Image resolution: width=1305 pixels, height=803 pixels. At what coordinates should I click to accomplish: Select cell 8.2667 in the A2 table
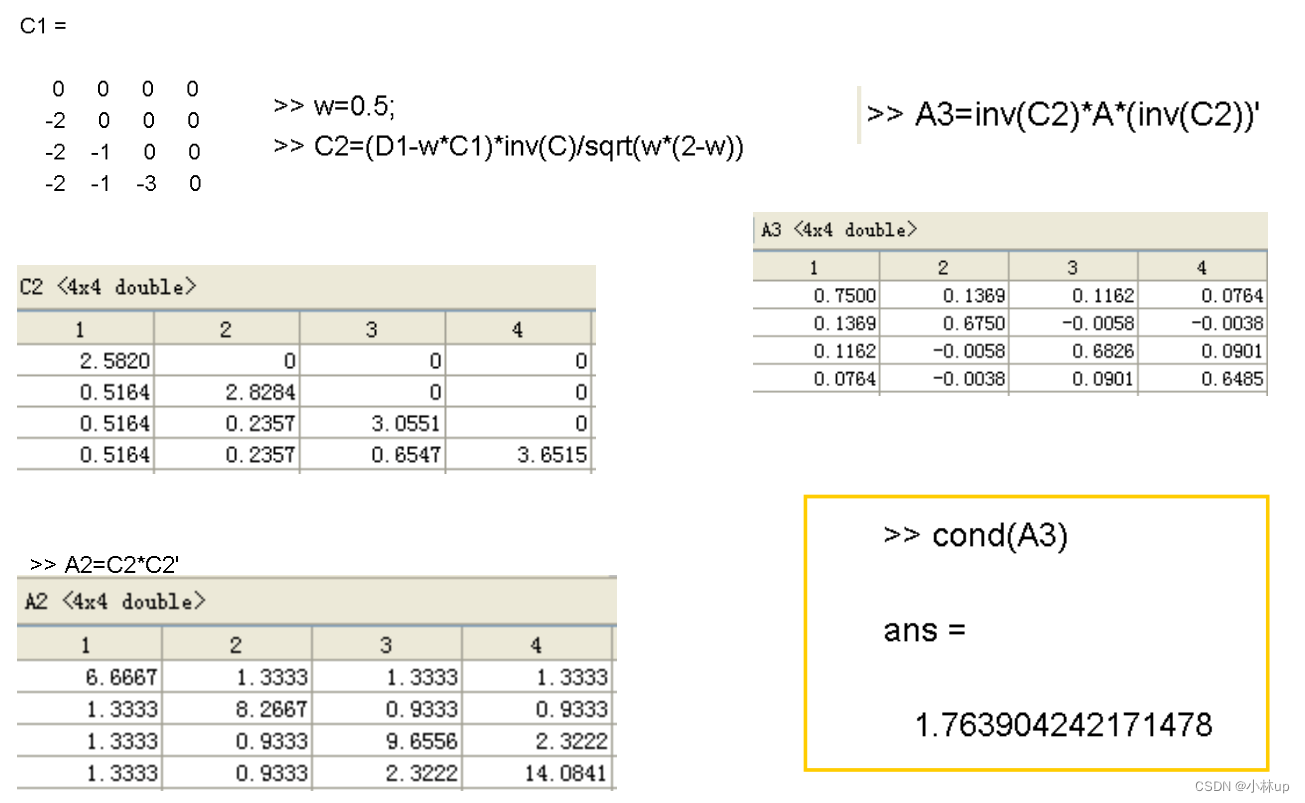[x=237, y=709]
